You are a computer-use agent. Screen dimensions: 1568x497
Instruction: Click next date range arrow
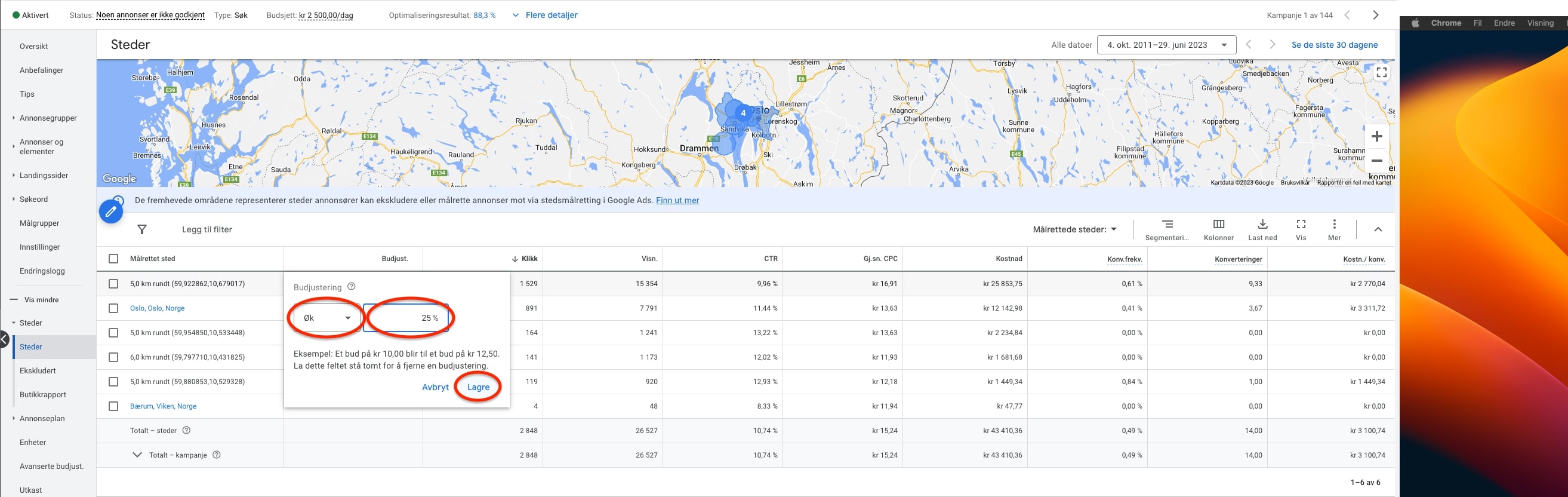[1272, 44]
